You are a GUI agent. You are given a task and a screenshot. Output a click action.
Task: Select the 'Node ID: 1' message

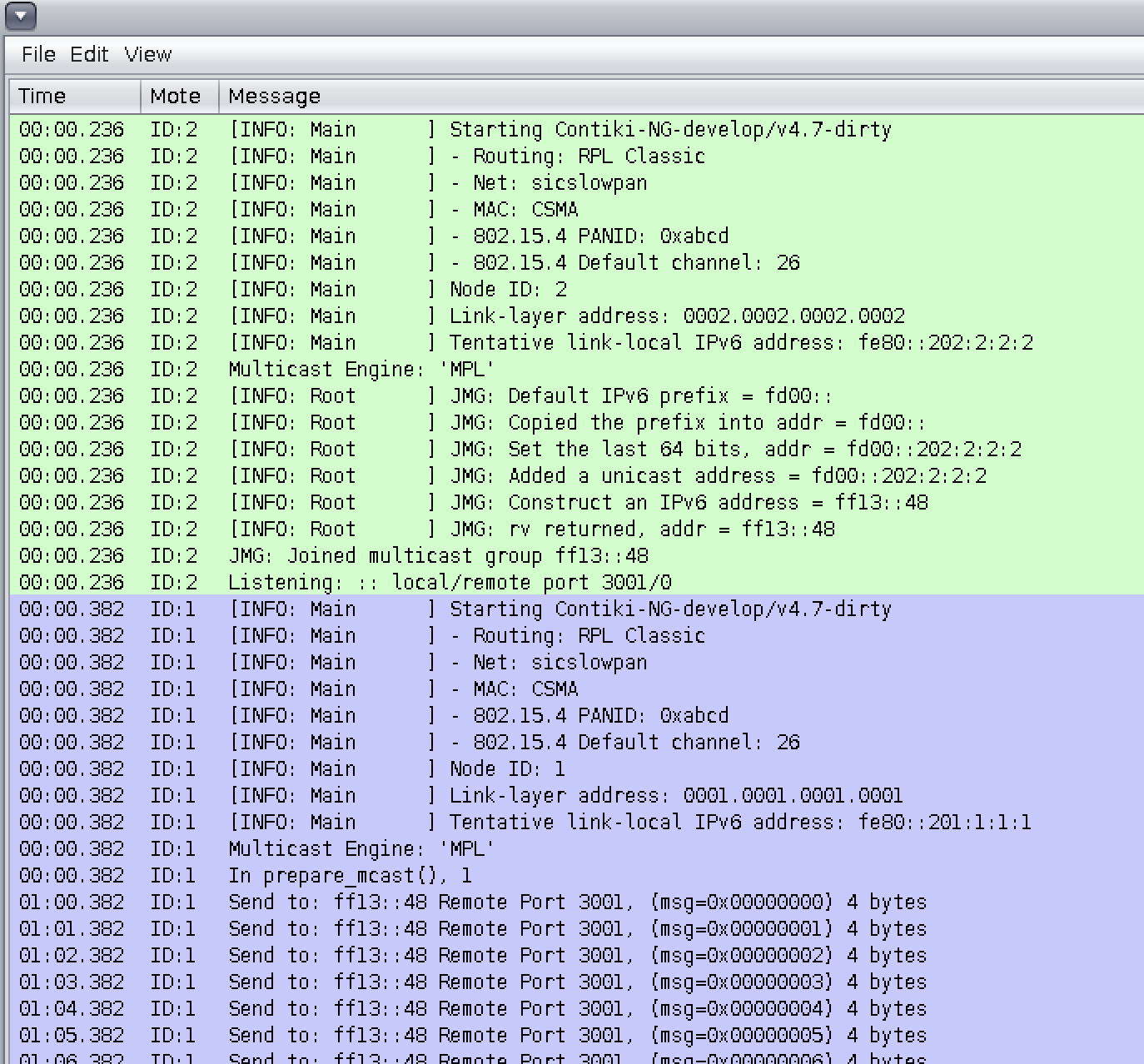577,768
